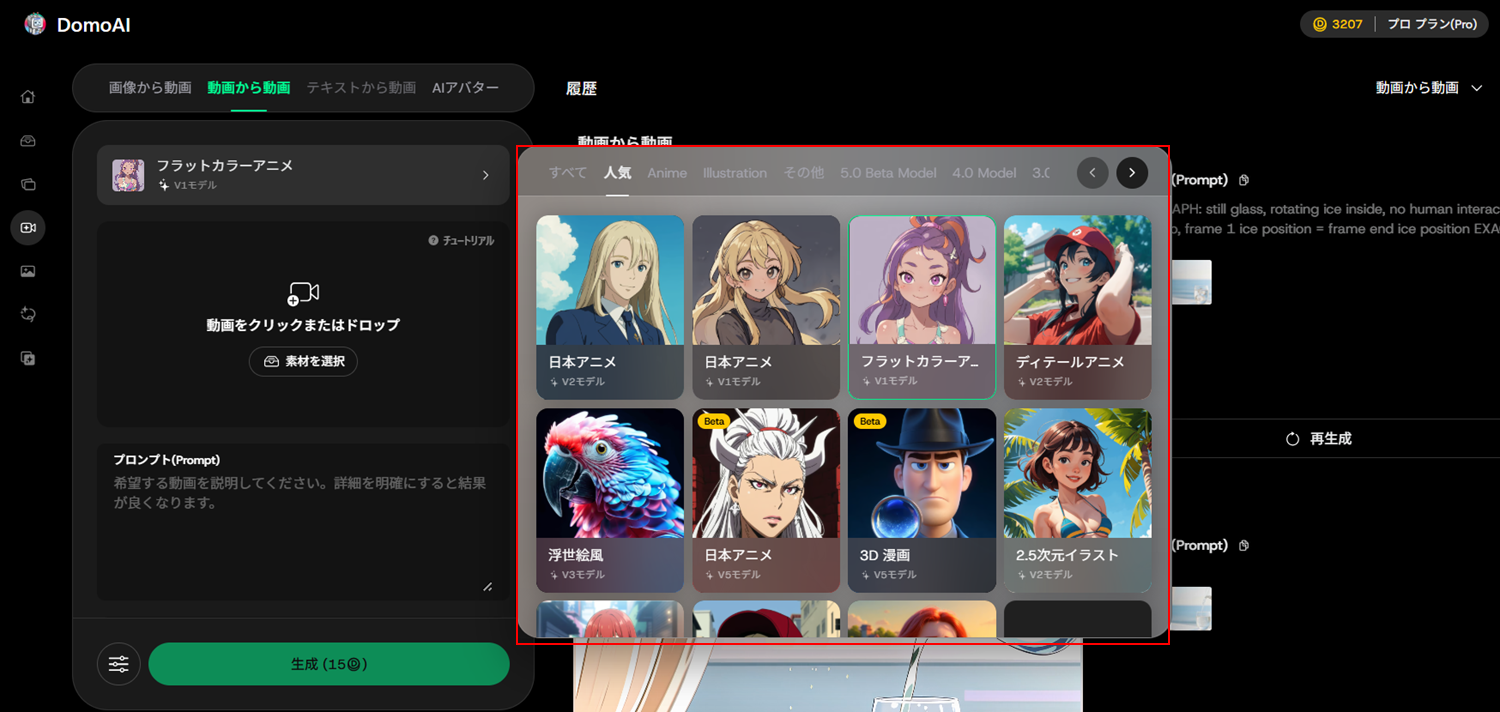Open the Anime styles tab
The height and width of the screenshot is (712, 1500).
pyautogui.click(x=667, y=173)
